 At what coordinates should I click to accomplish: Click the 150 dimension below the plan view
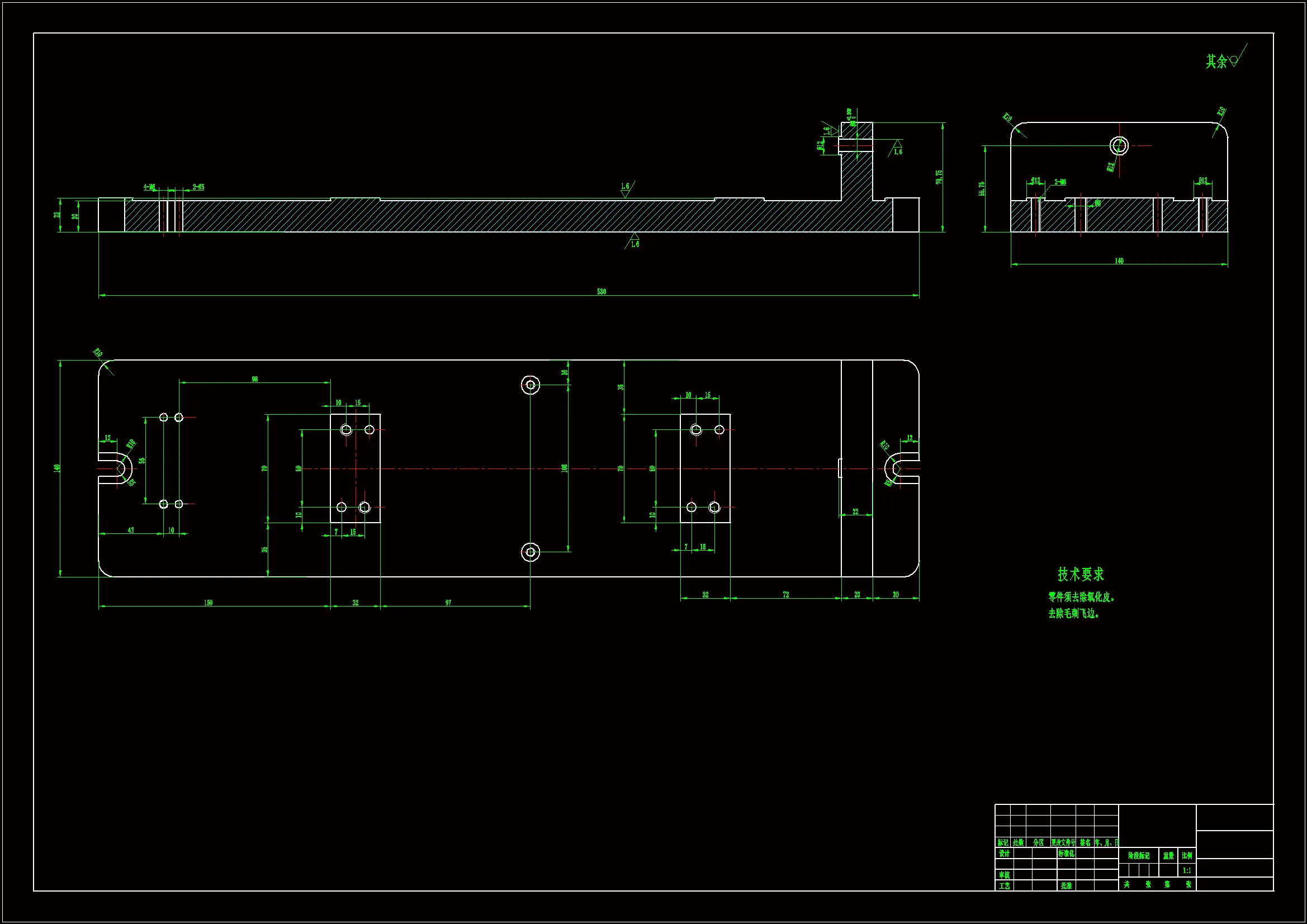tap(209, 603)
